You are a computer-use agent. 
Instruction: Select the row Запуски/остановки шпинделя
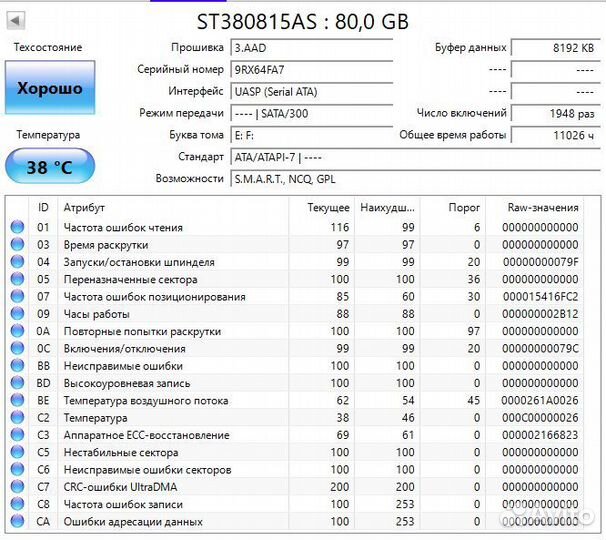point(294,262)
